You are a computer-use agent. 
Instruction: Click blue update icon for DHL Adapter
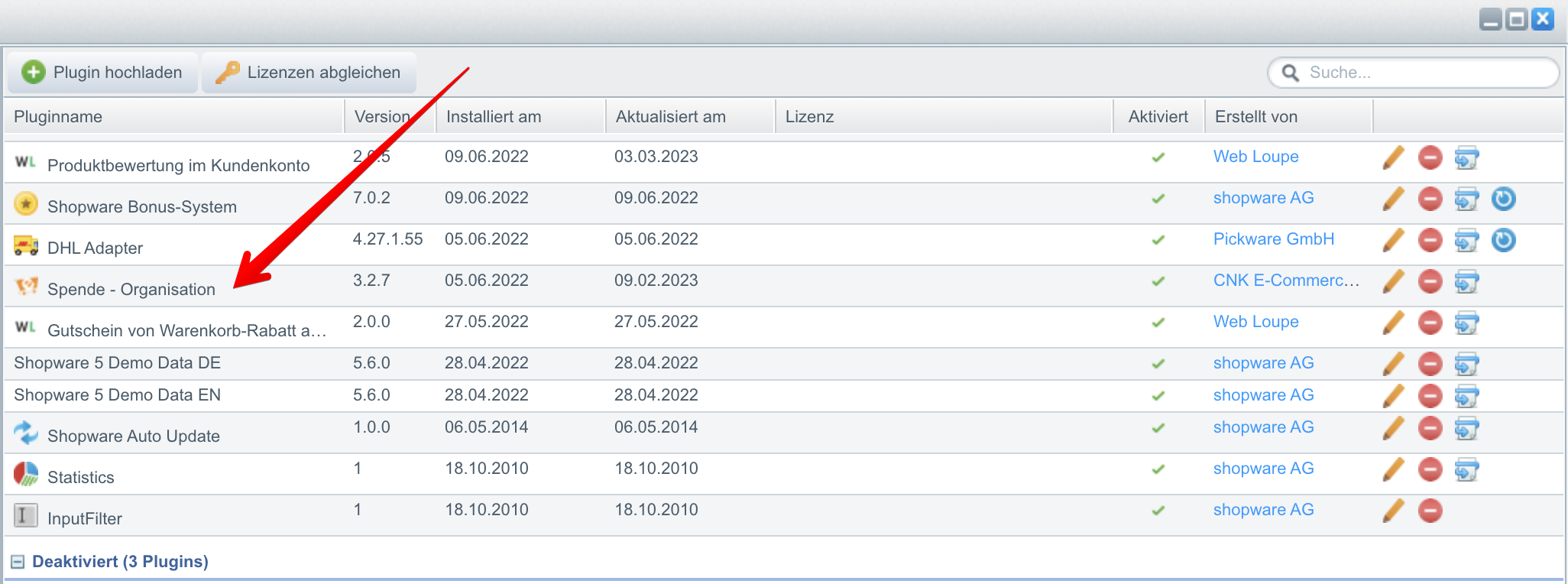pyautogui.click(x=1503, y=240)
